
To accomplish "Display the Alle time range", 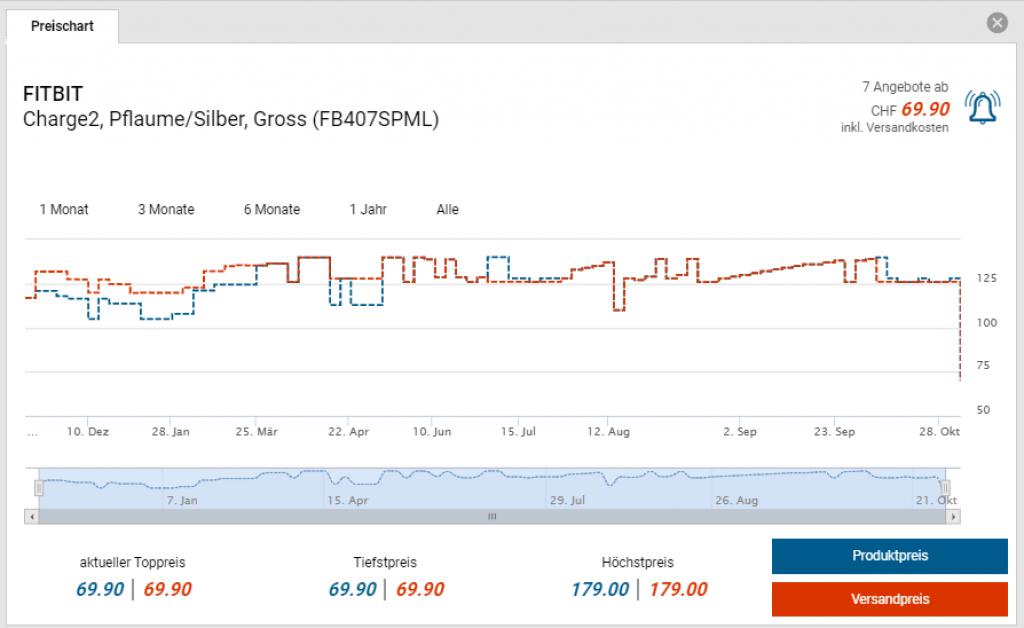I will (447, 210).
